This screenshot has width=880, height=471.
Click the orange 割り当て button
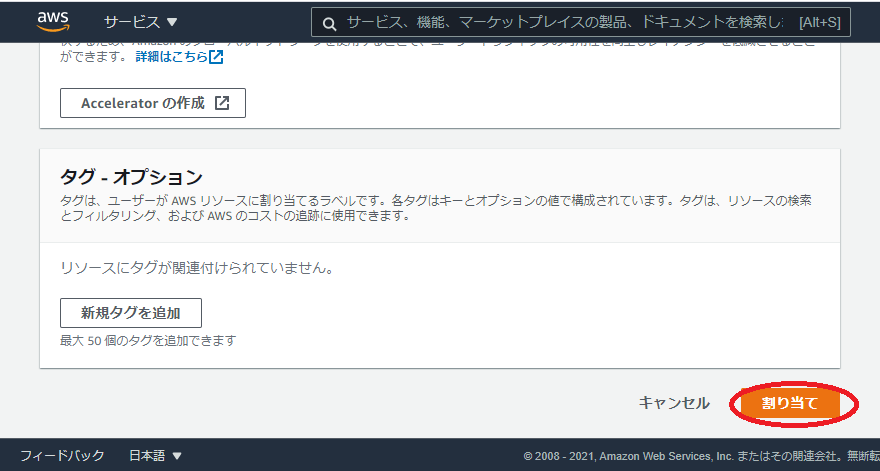click(x=790, y=403)
